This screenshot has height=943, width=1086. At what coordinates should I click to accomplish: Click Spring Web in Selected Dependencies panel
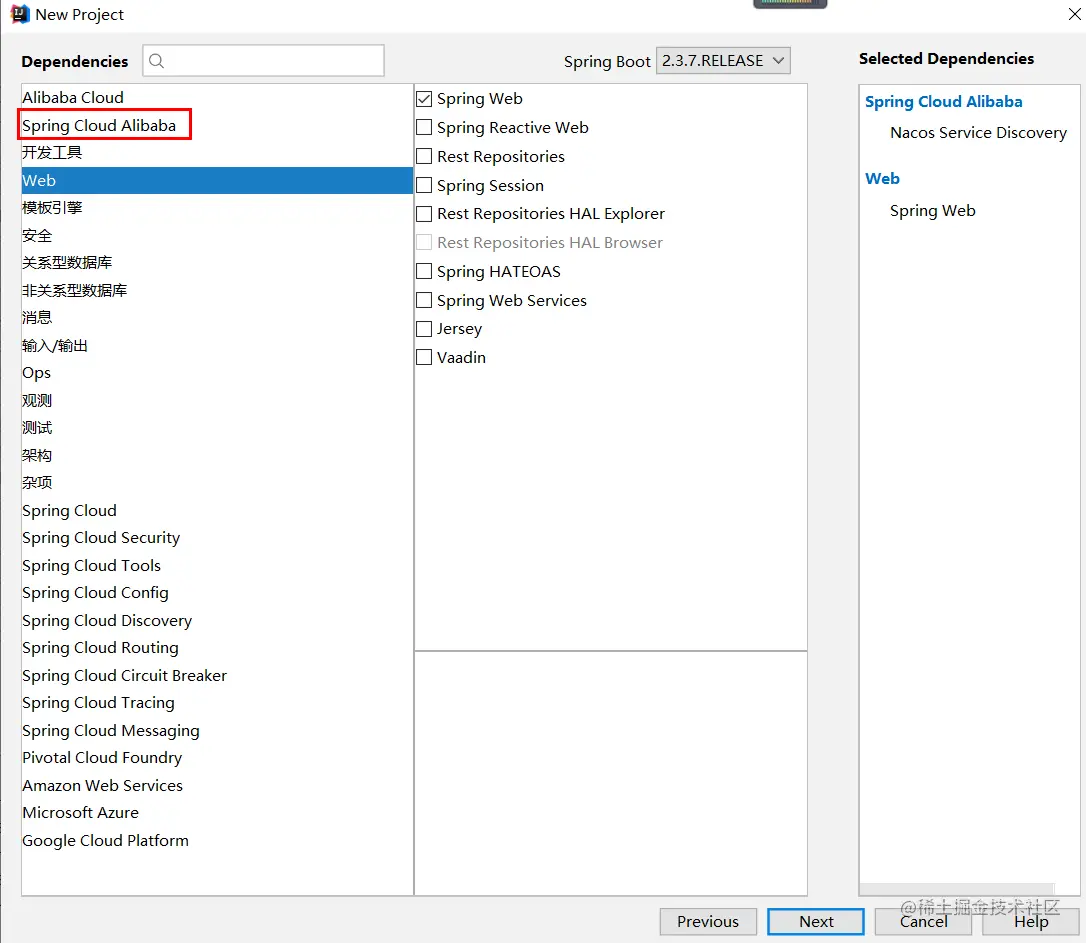tap(932, 210)
